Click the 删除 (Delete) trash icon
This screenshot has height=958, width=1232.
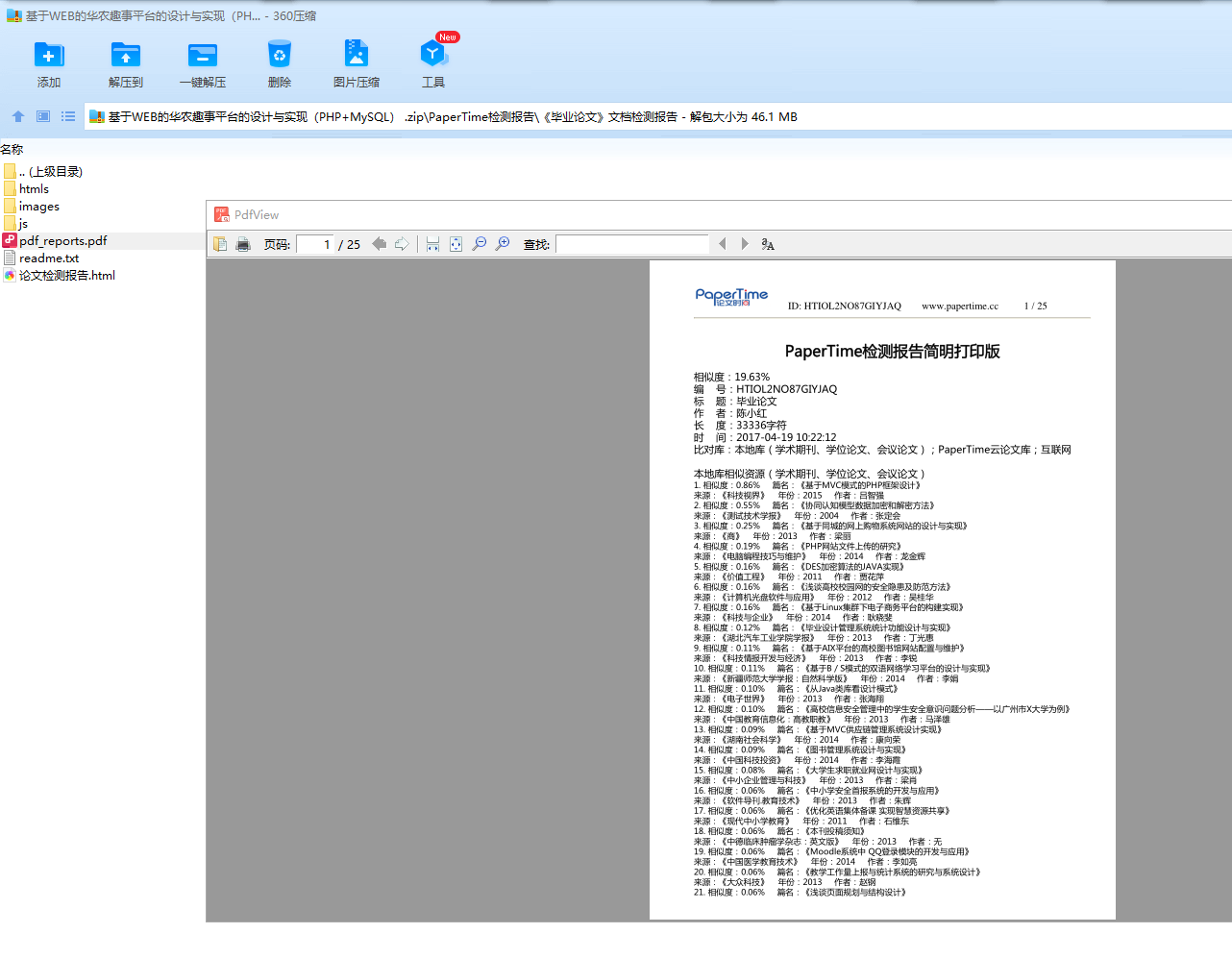pyautogui.click(x=280, y=55)
